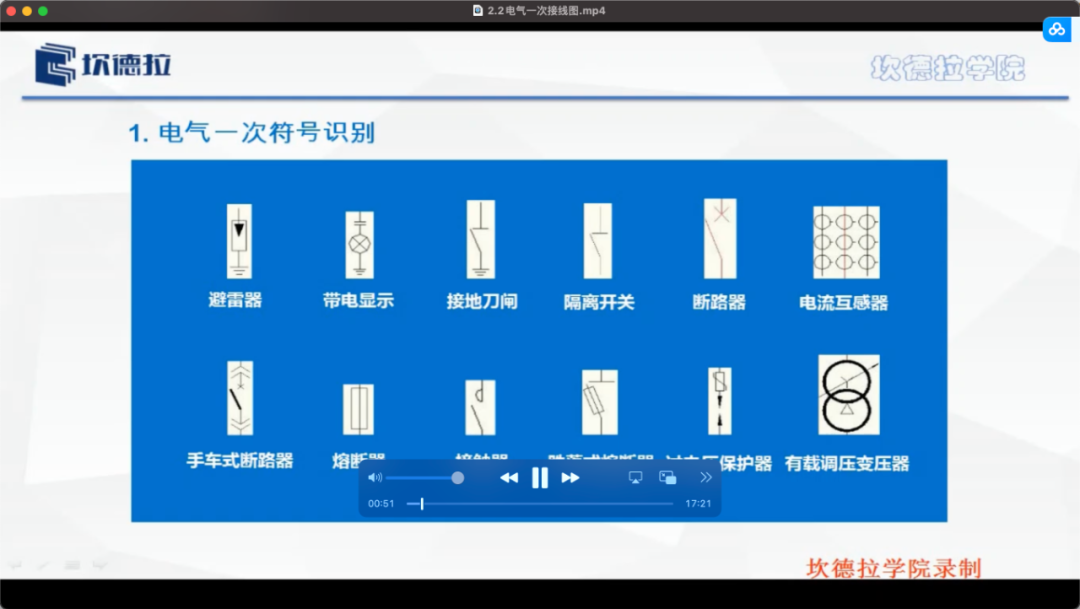Image resolution: width=1080 pixels, height=609 pixels.
Task: Mute the volume speaker icon
Action: coord(375,477)
